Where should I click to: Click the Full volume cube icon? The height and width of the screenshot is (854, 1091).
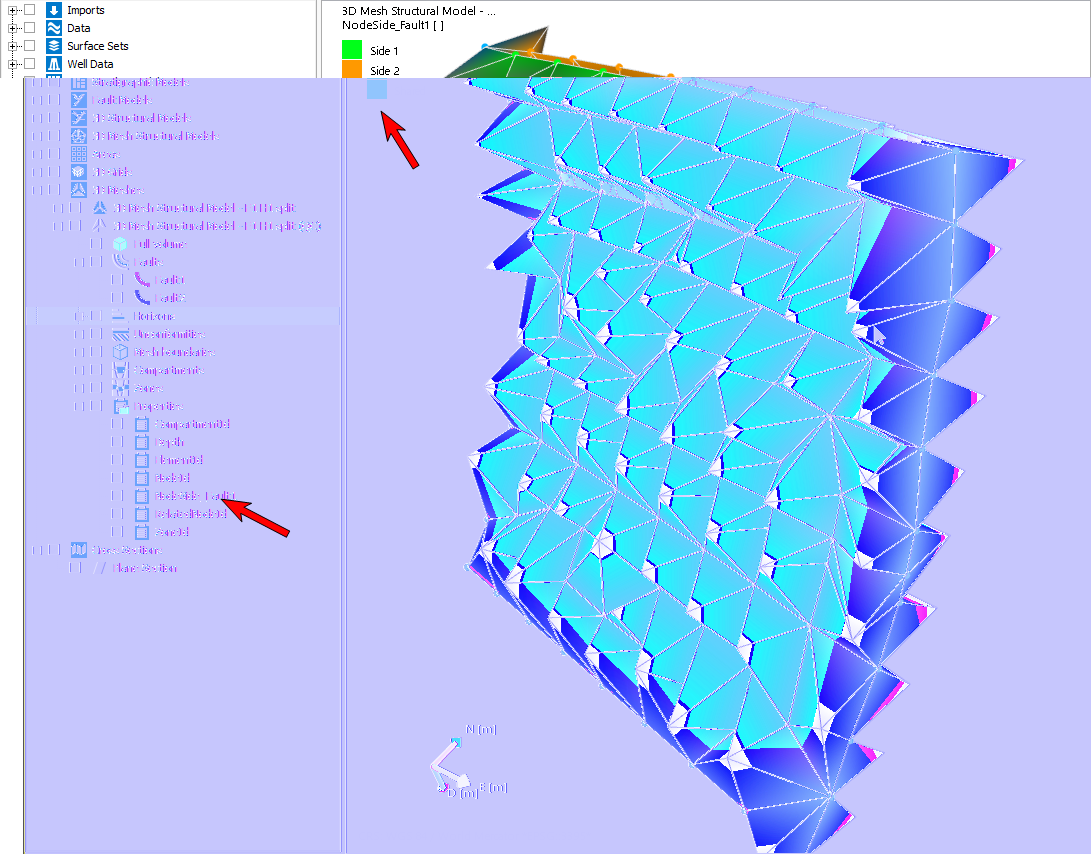click(121, 244)
